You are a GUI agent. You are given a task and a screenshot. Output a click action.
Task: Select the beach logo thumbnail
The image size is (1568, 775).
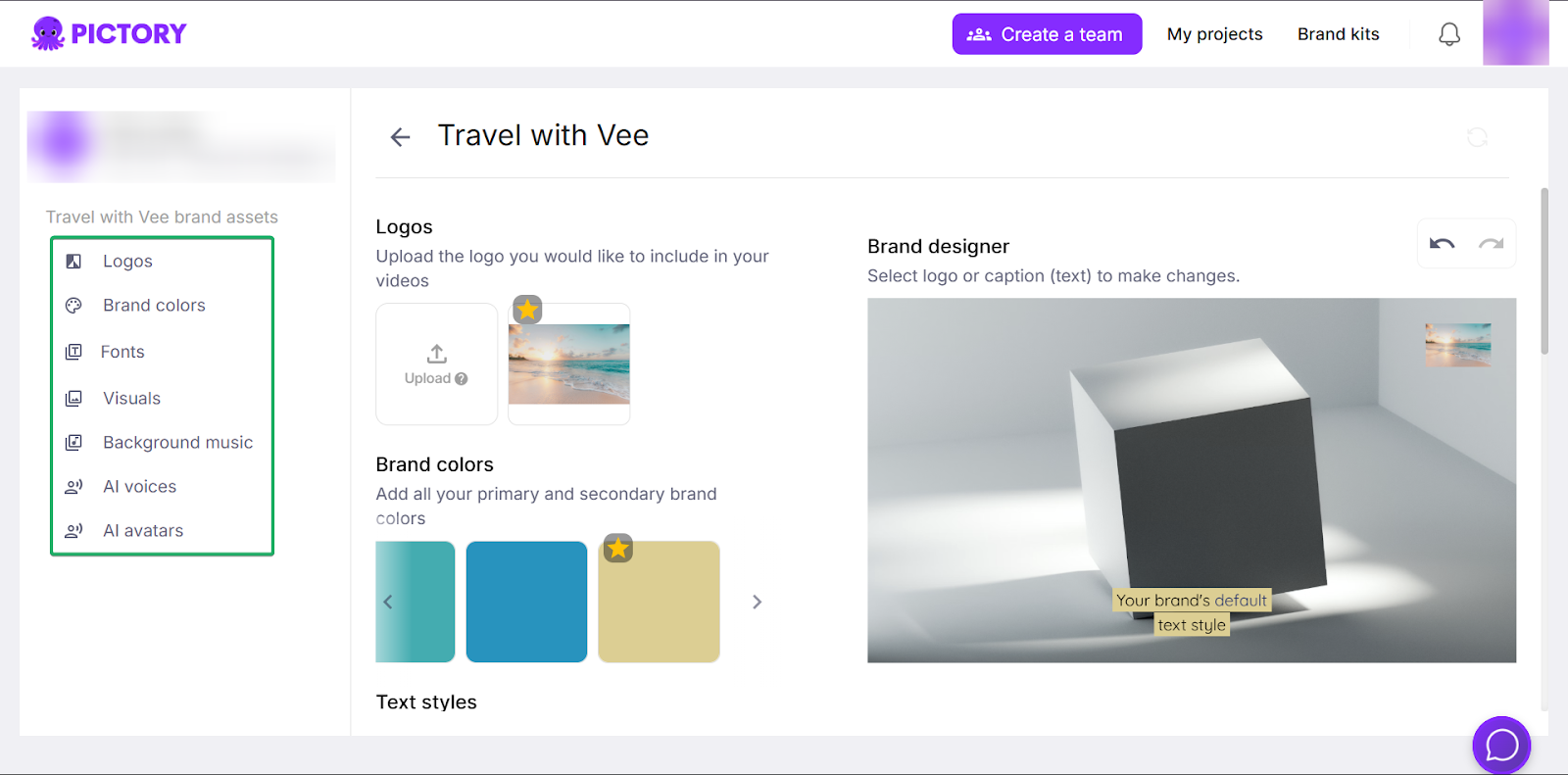coord(569,364)
